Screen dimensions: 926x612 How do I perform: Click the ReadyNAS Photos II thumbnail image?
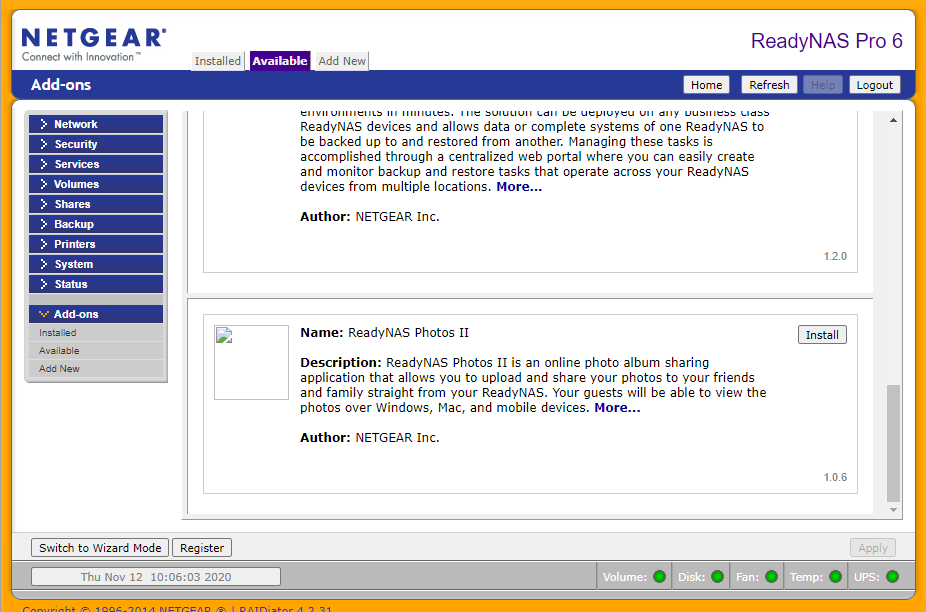click(251, 362)
